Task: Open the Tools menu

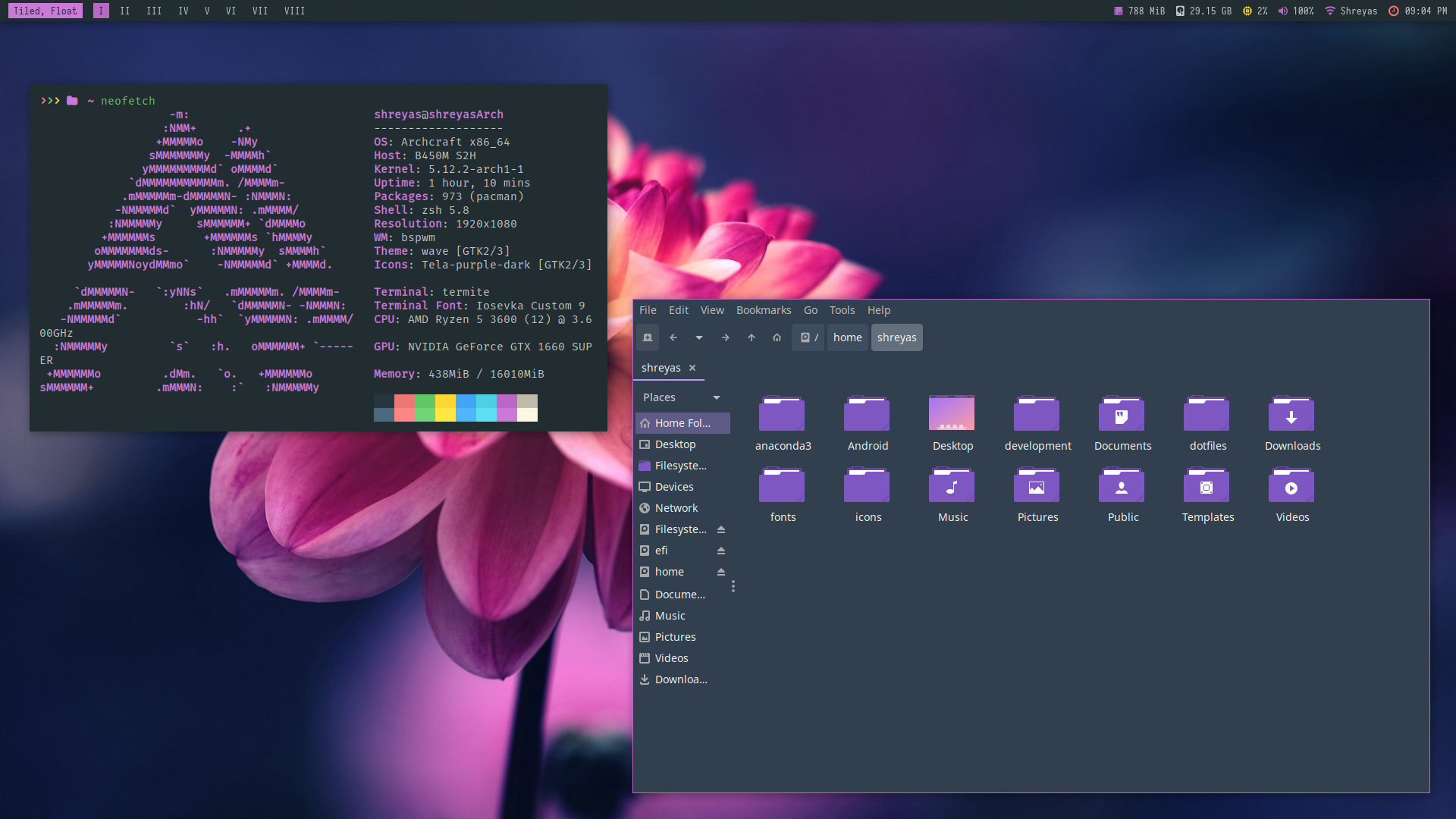Action: [x=842, y=310]
